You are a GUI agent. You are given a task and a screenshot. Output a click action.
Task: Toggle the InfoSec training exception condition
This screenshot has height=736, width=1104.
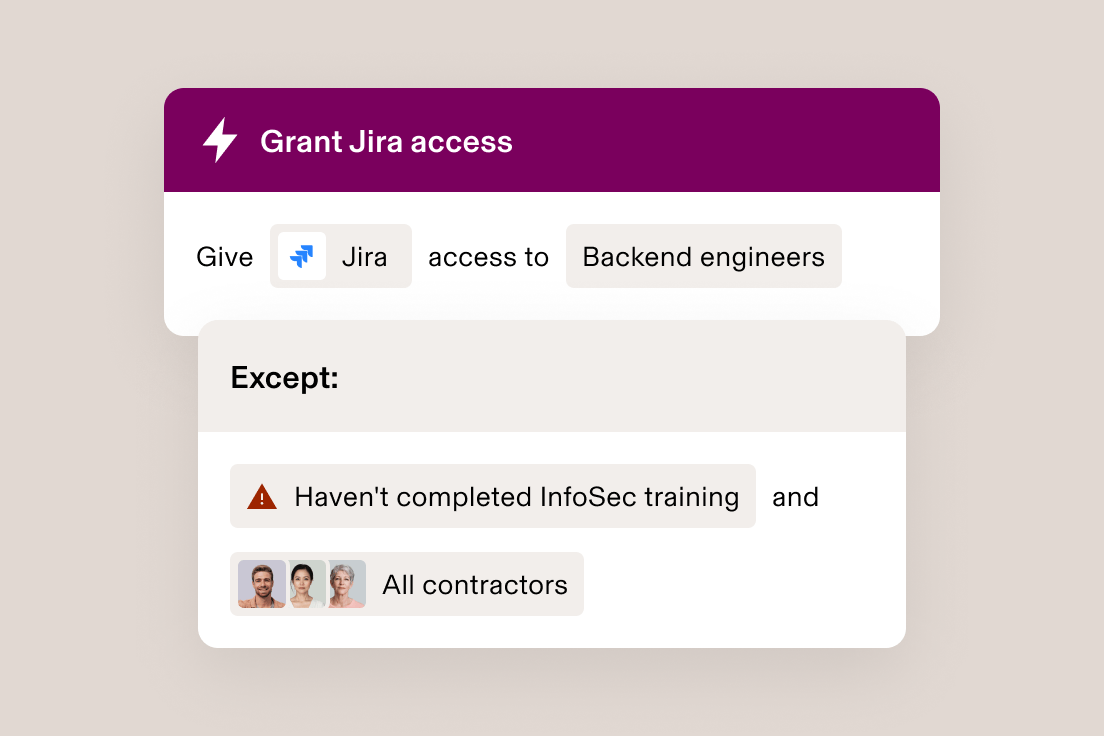(493, 496)
